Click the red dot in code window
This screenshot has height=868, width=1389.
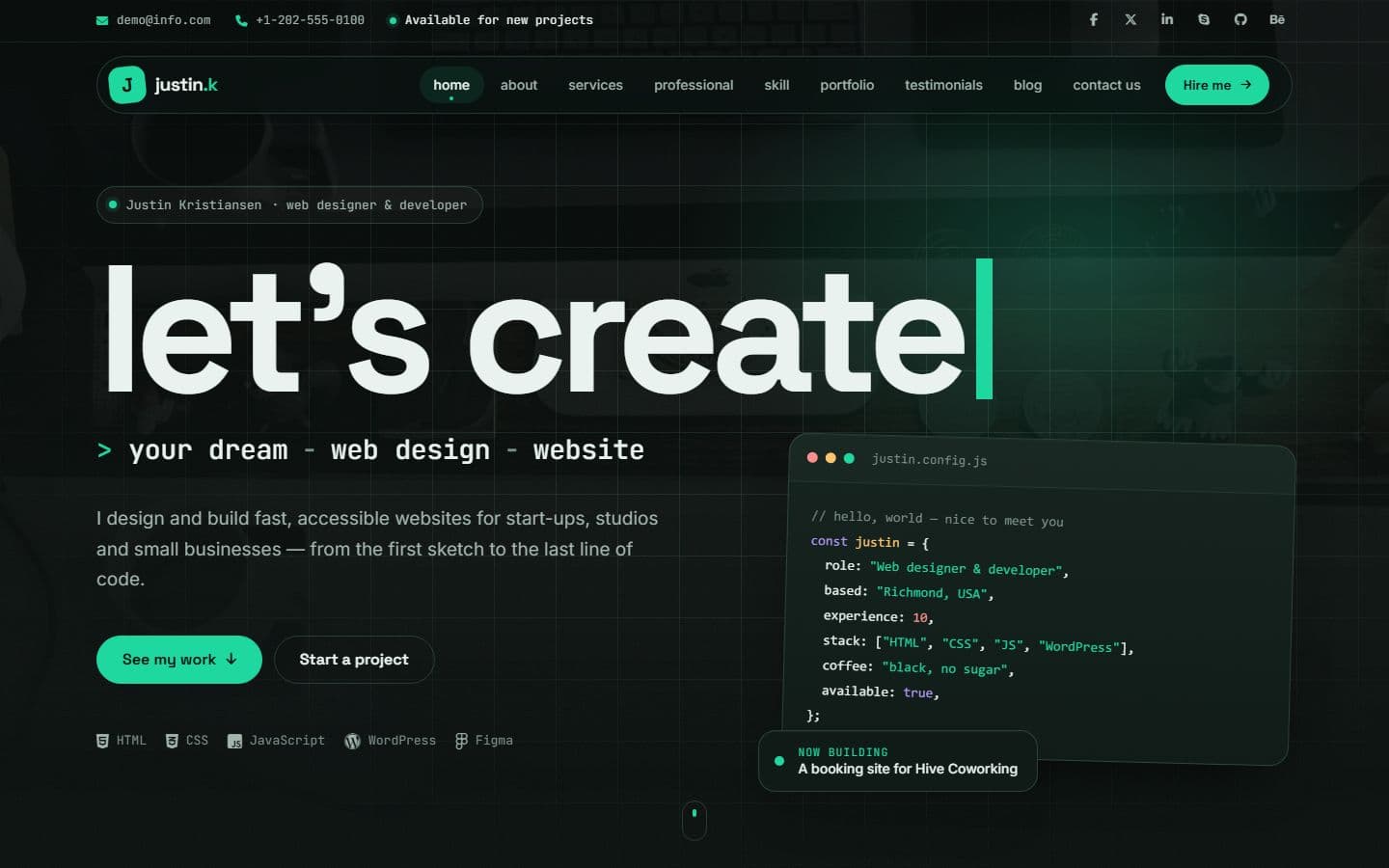coord(812,457)
